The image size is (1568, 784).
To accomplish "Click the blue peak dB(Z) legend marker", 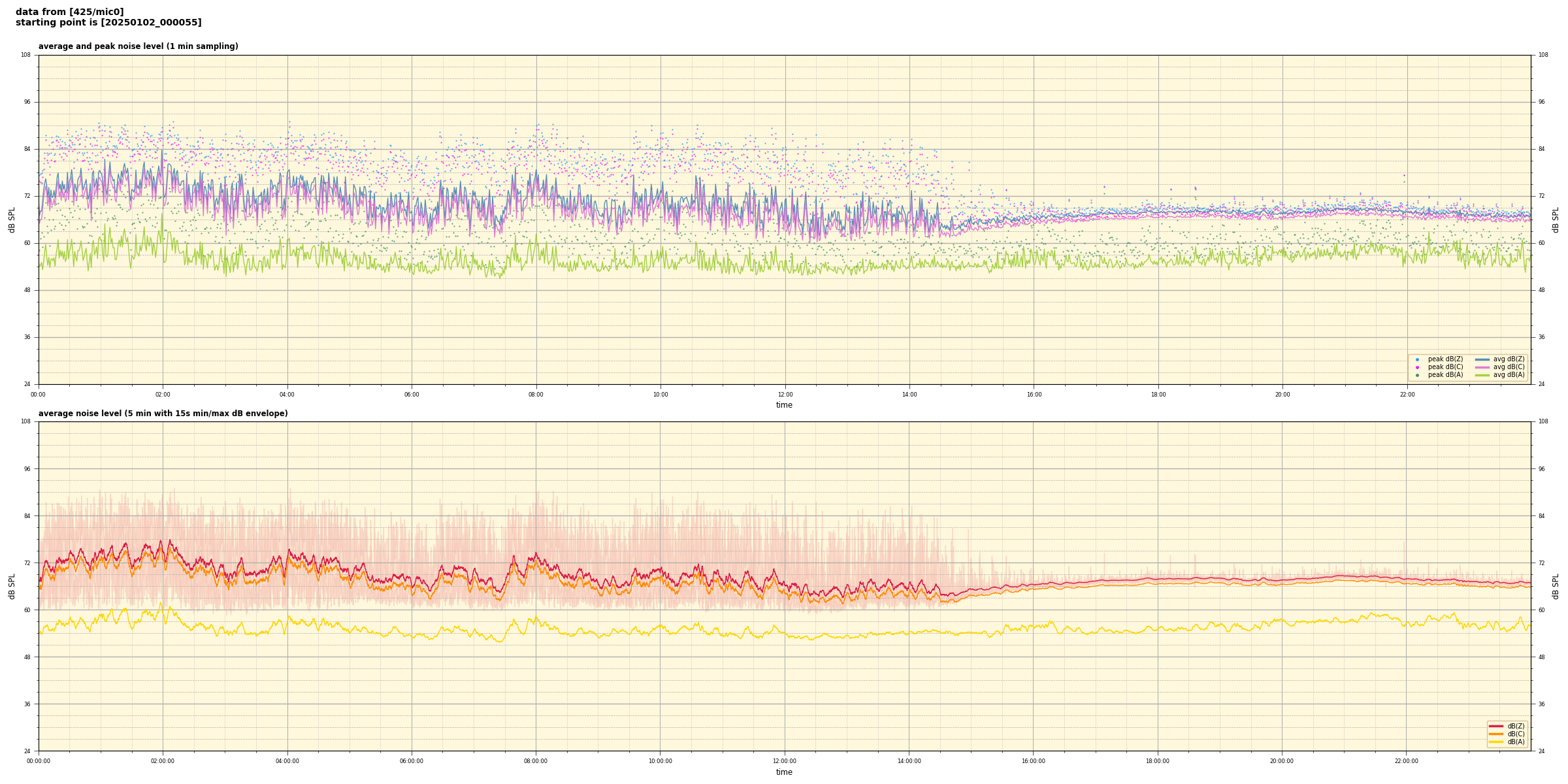I will (x=1417, y=359).
